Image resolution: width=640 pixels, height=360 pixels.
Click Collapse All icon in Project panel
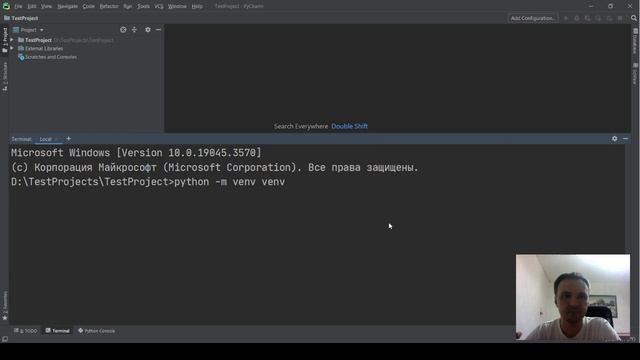point(134,30)
